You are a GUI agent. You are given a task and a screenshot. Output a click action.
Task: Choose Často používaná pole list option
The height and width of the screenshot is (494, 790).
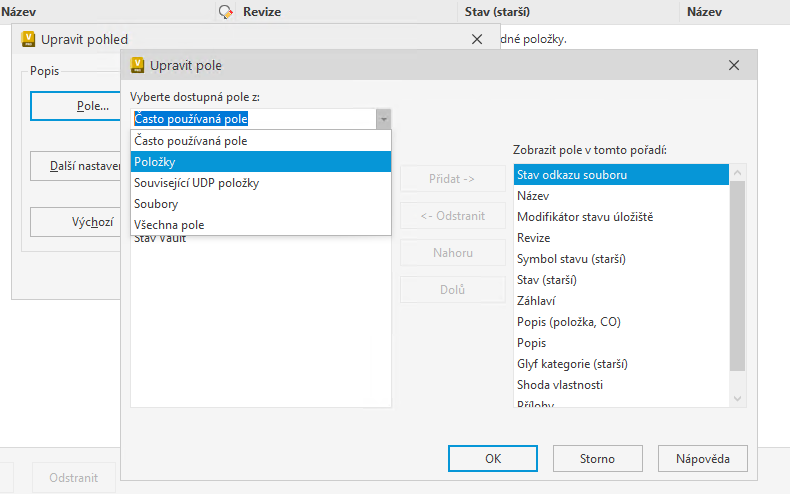(260, 141)
